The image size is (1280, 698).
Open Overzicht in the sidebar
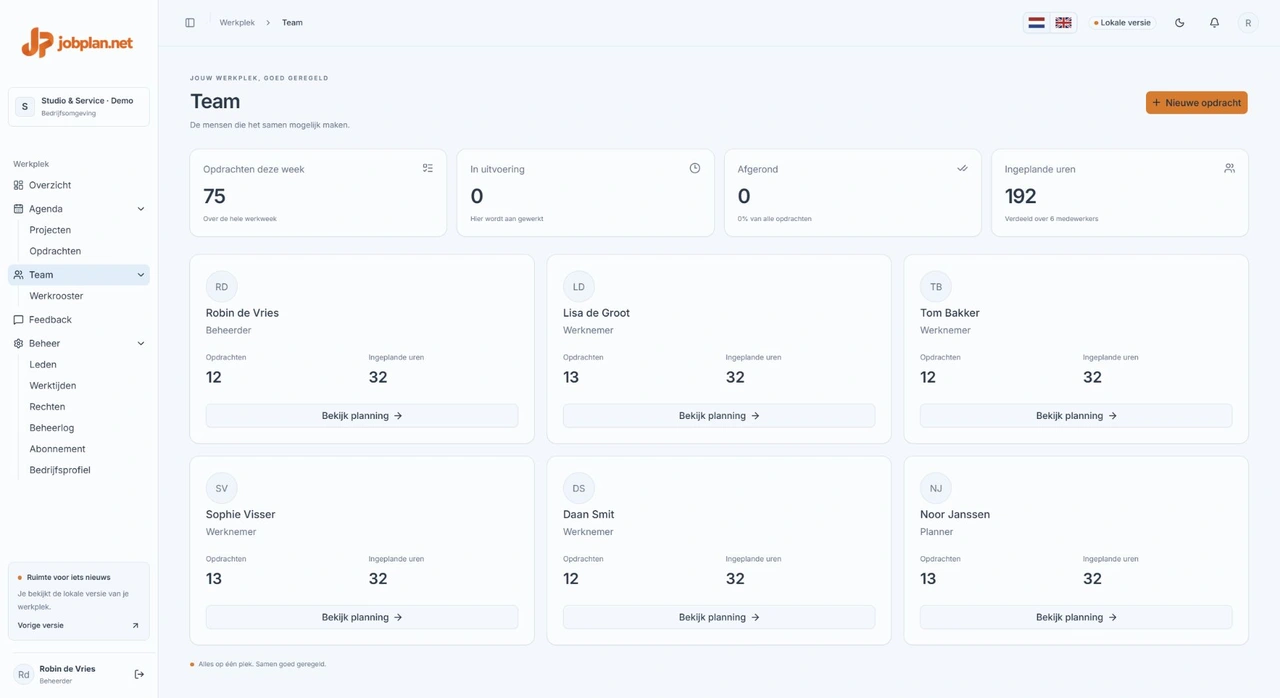pyautogui.click(x=79, y=185)
